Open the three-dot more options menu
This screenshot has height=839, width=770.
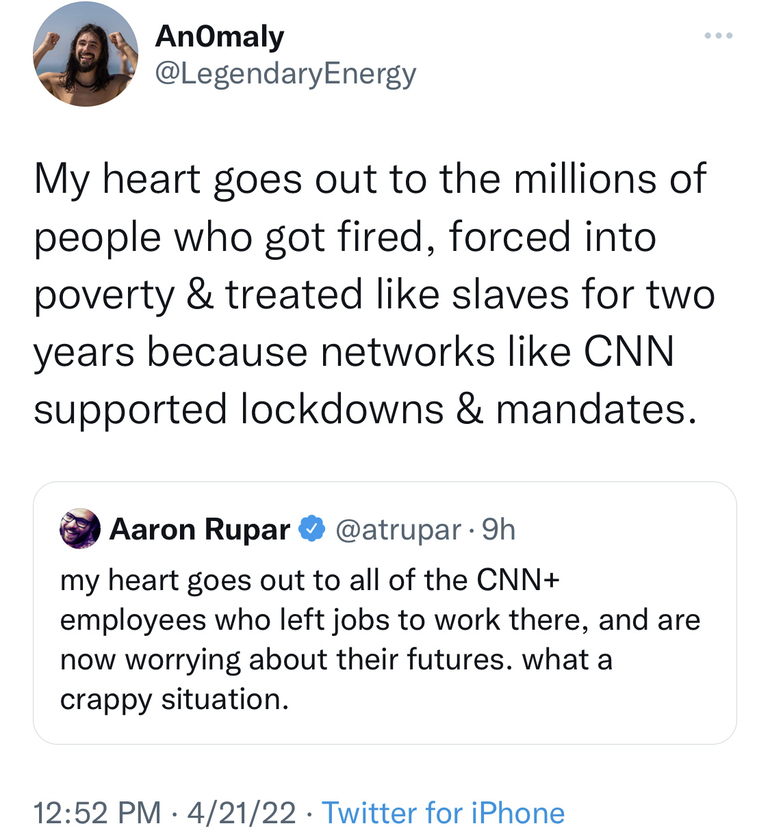[x=718, y=37]
